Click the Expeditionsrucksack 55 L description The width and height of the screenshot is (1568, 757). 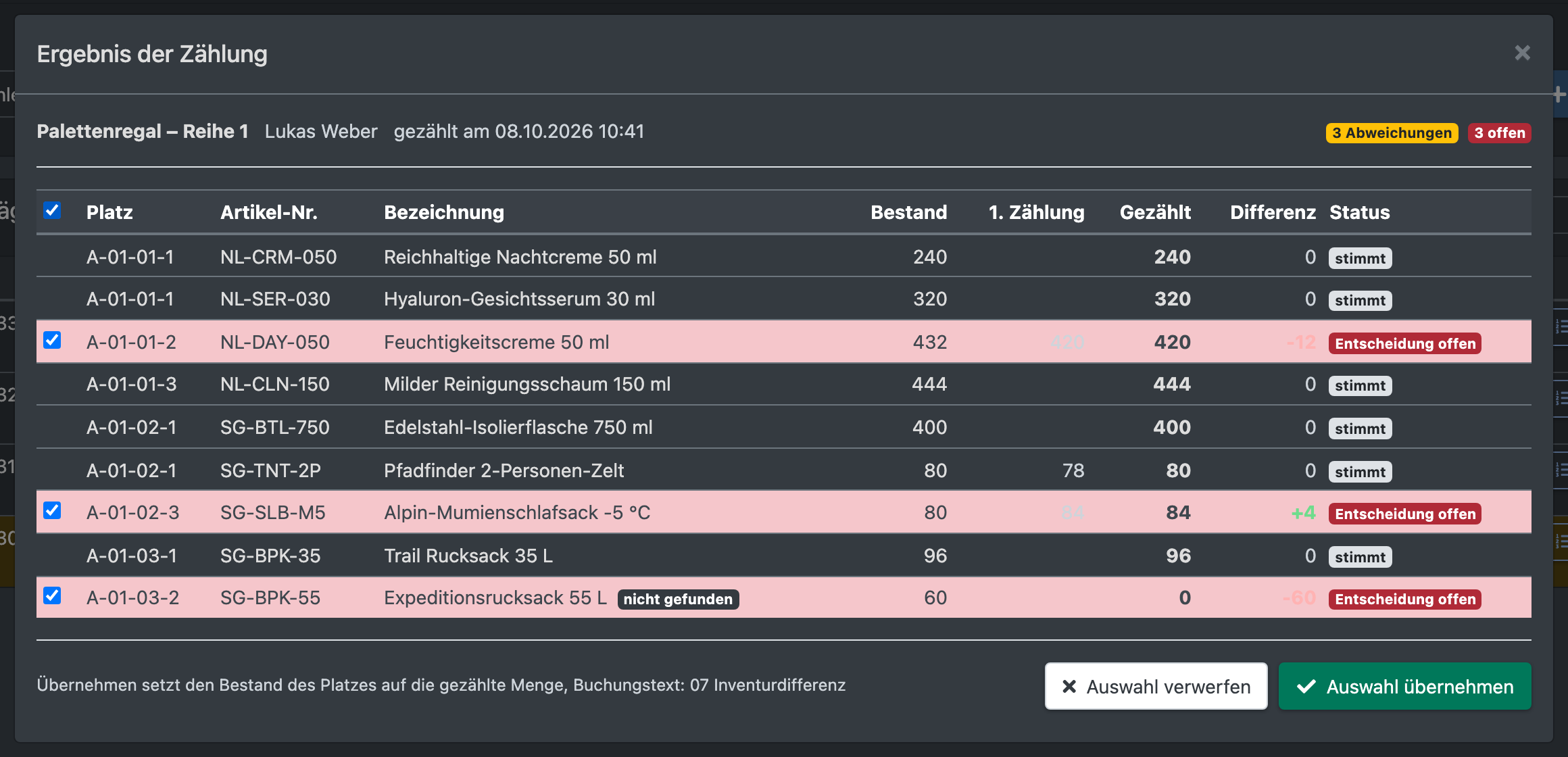pyautogui.click(x=495, y=597)
